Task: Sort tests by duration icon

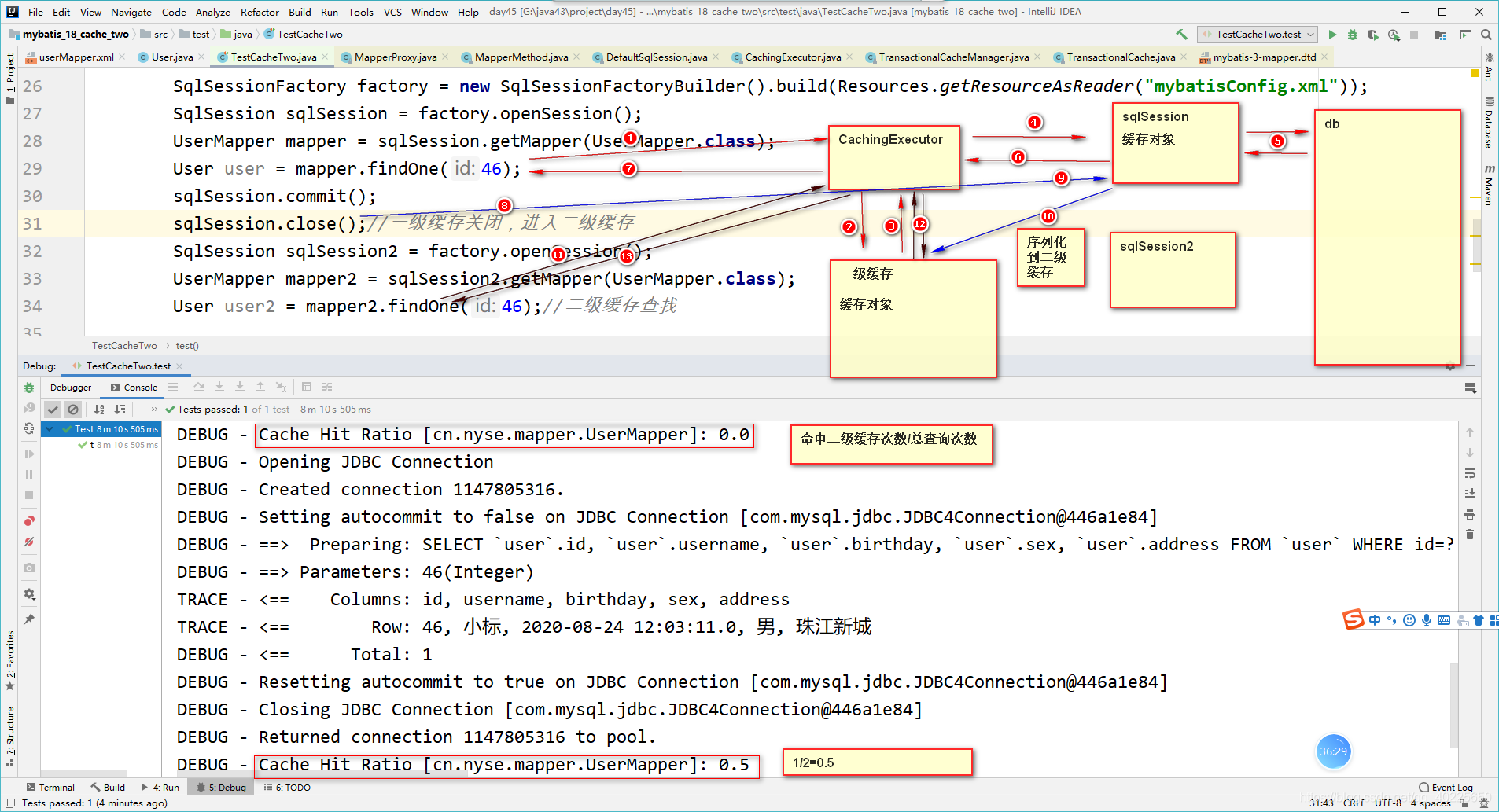Action: coord(120,409)
